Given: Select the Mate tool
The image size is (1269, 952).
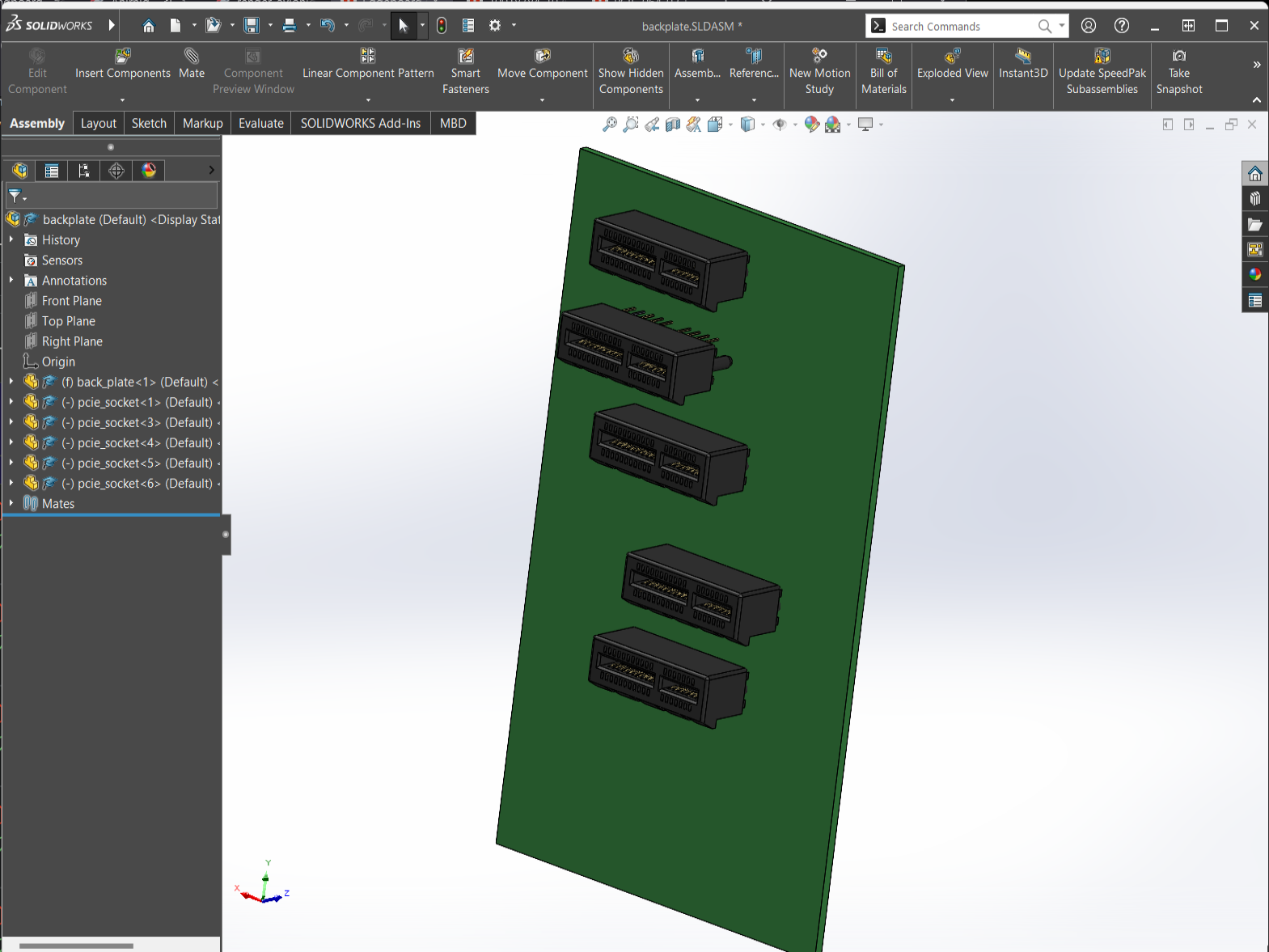Looking at the screenshot, I should pos(192,57).
